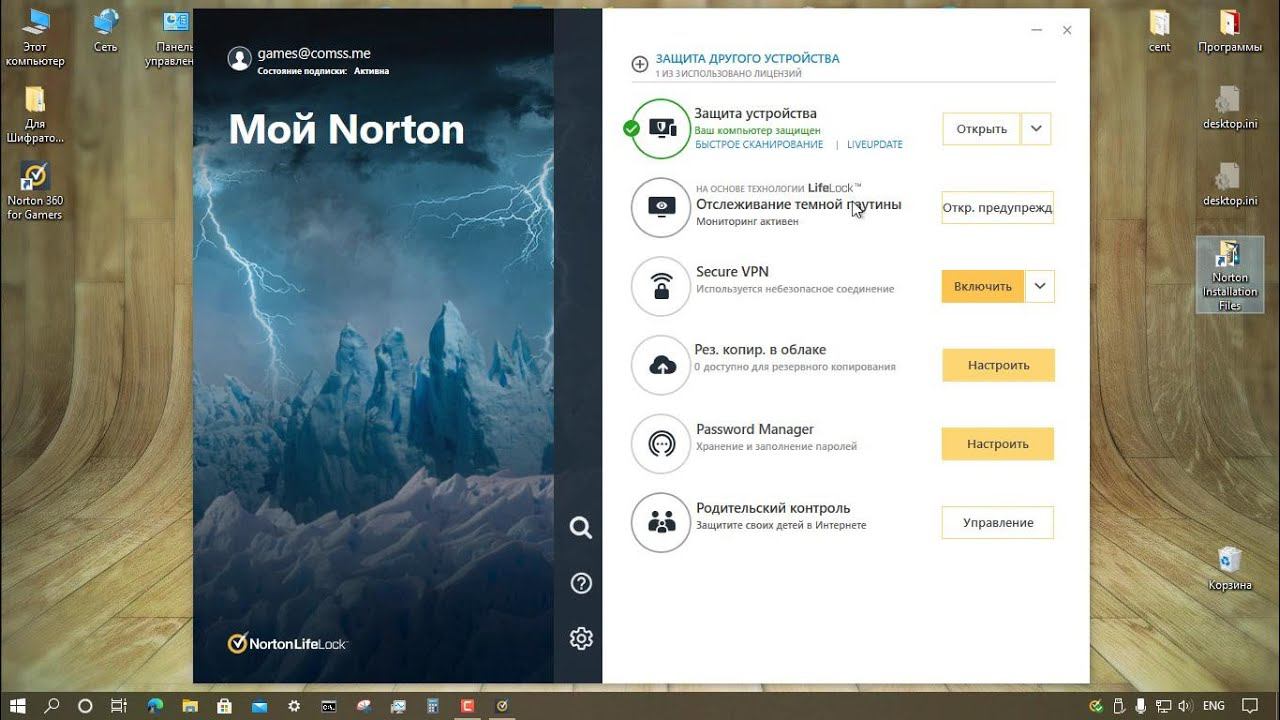Open Microsoft Edge from the taskbar
The image size is (1280, 720).
[x=155, y=706]
